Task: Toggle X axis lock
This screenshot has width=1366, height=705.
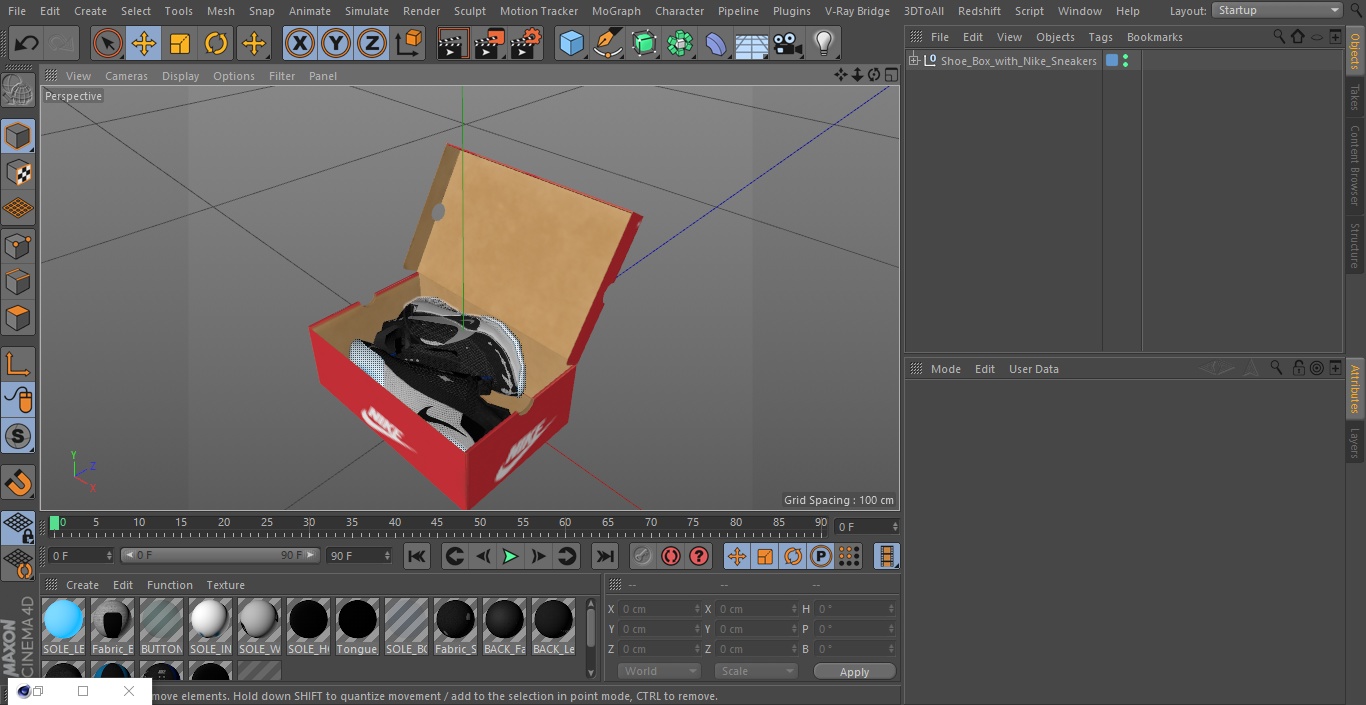Action: tap(300, 43)
